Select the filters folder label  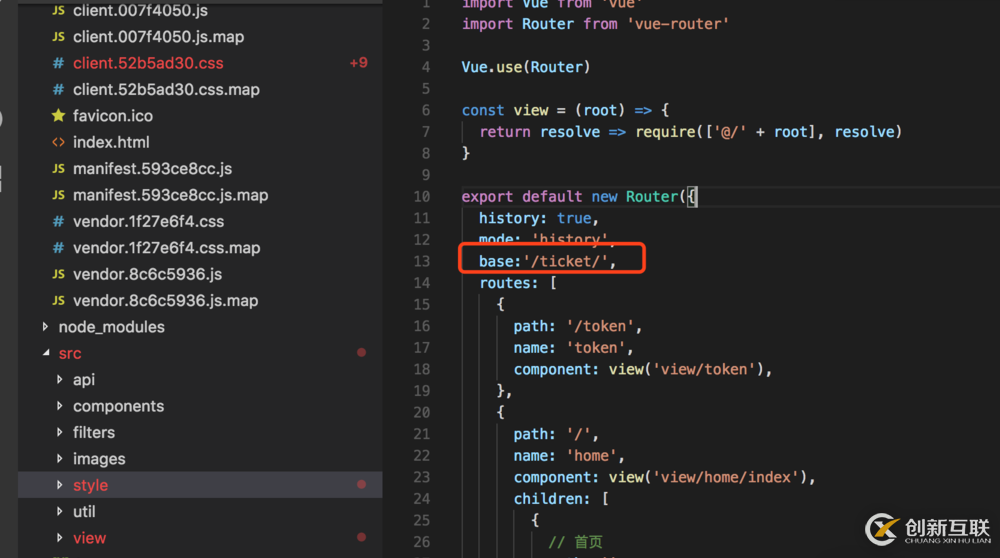94,432
